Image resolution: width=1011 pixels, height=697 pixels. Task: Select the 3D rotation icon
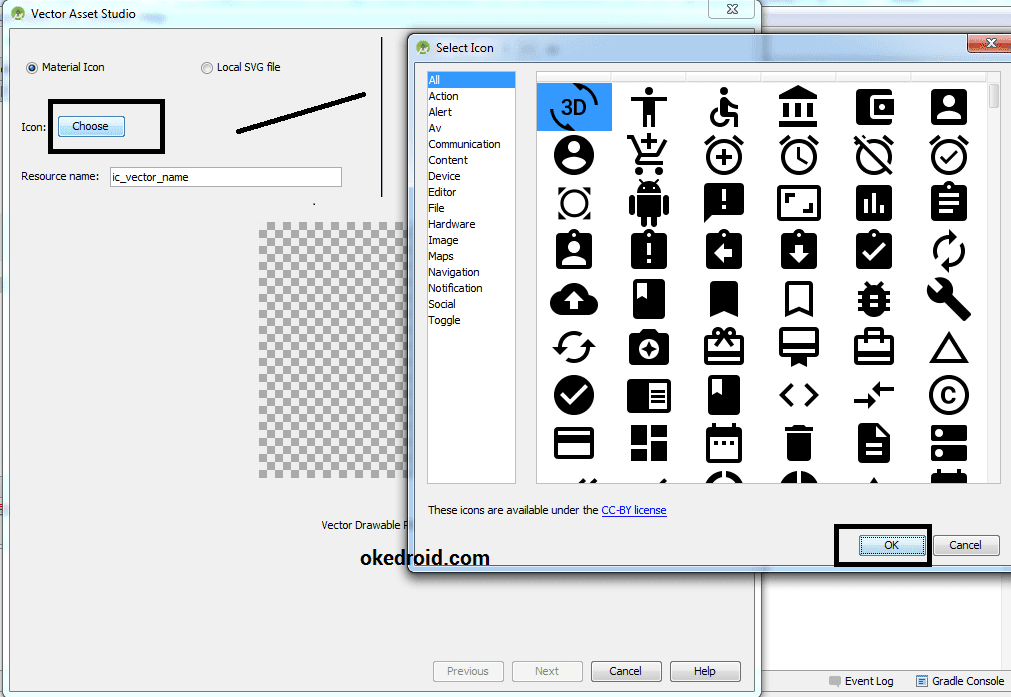[x=573, y=107]
